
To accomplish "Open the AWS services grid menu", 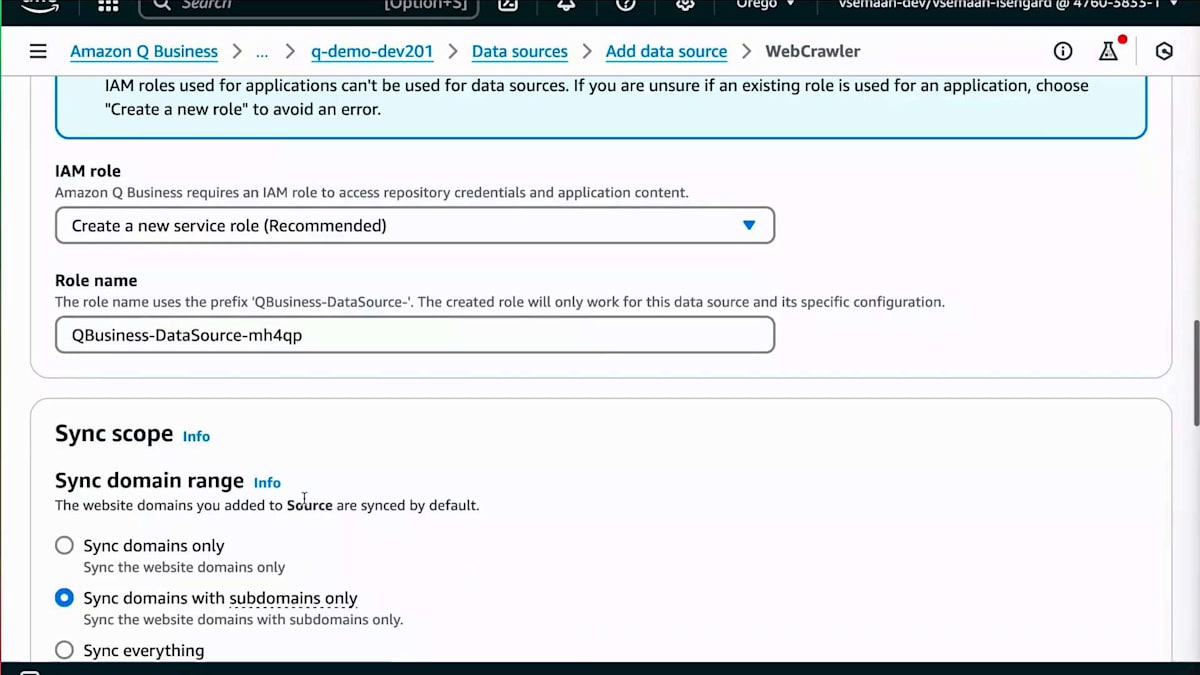I will pyautogui.click(x=108, y=5).
